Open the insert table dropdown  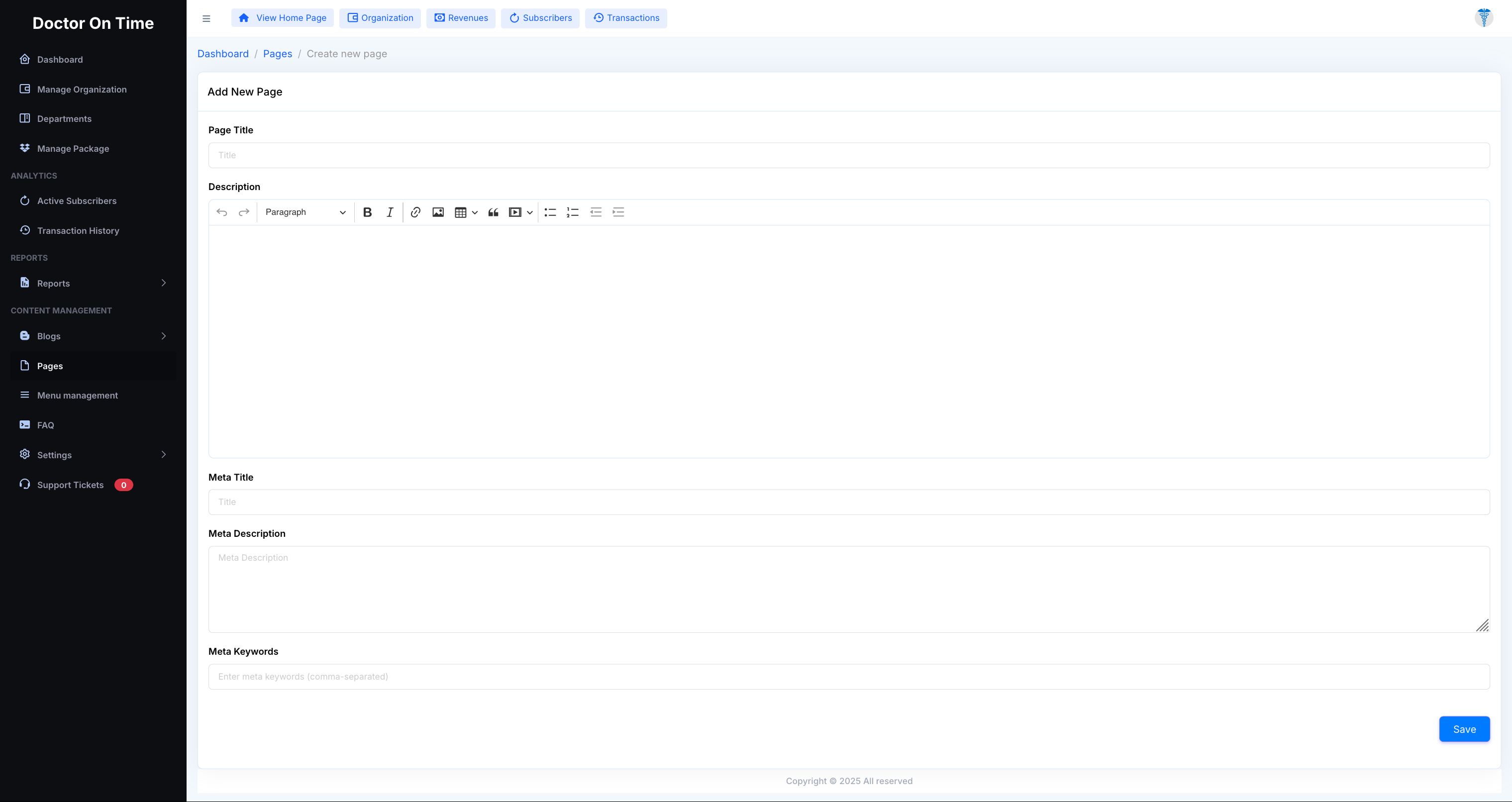pos(466,212)
